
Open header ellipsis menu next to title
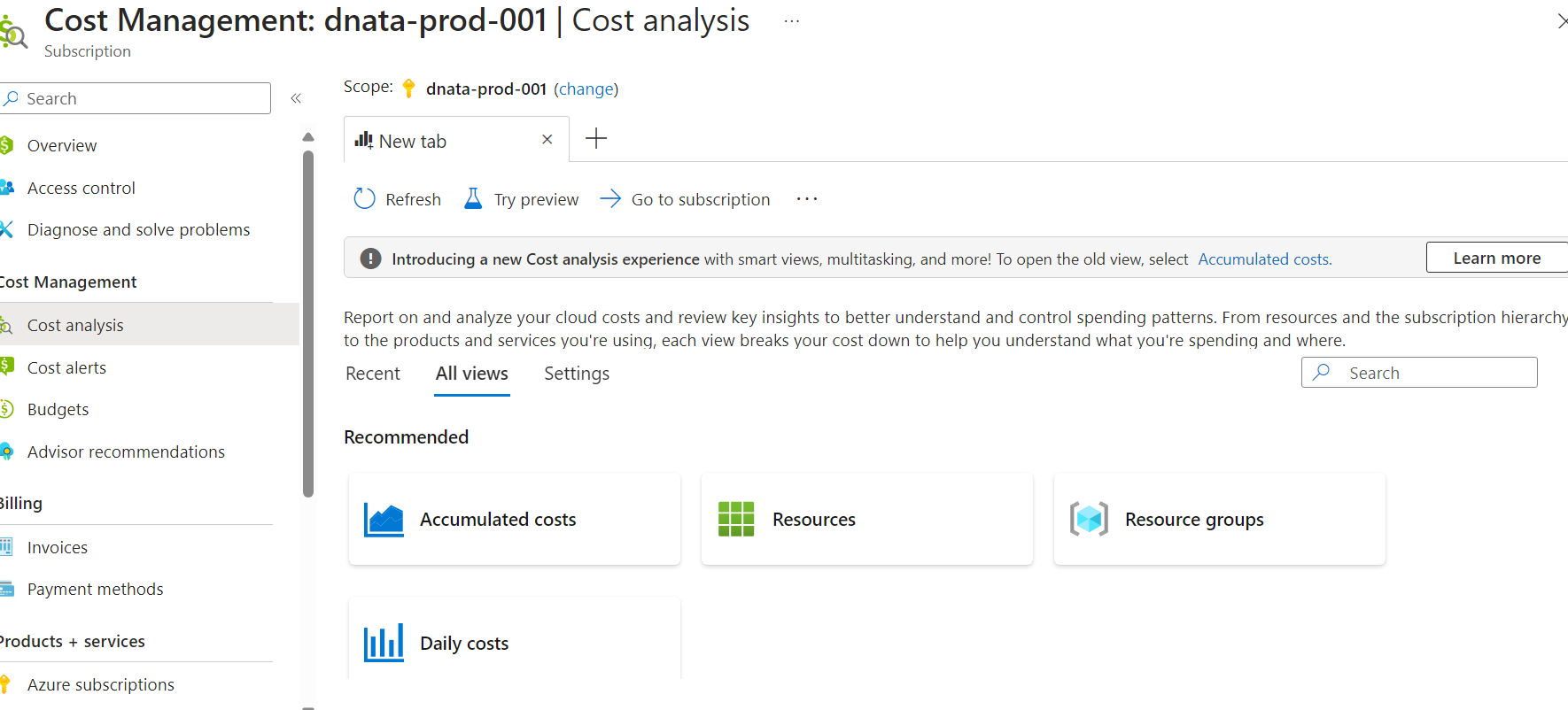(792, 21)
